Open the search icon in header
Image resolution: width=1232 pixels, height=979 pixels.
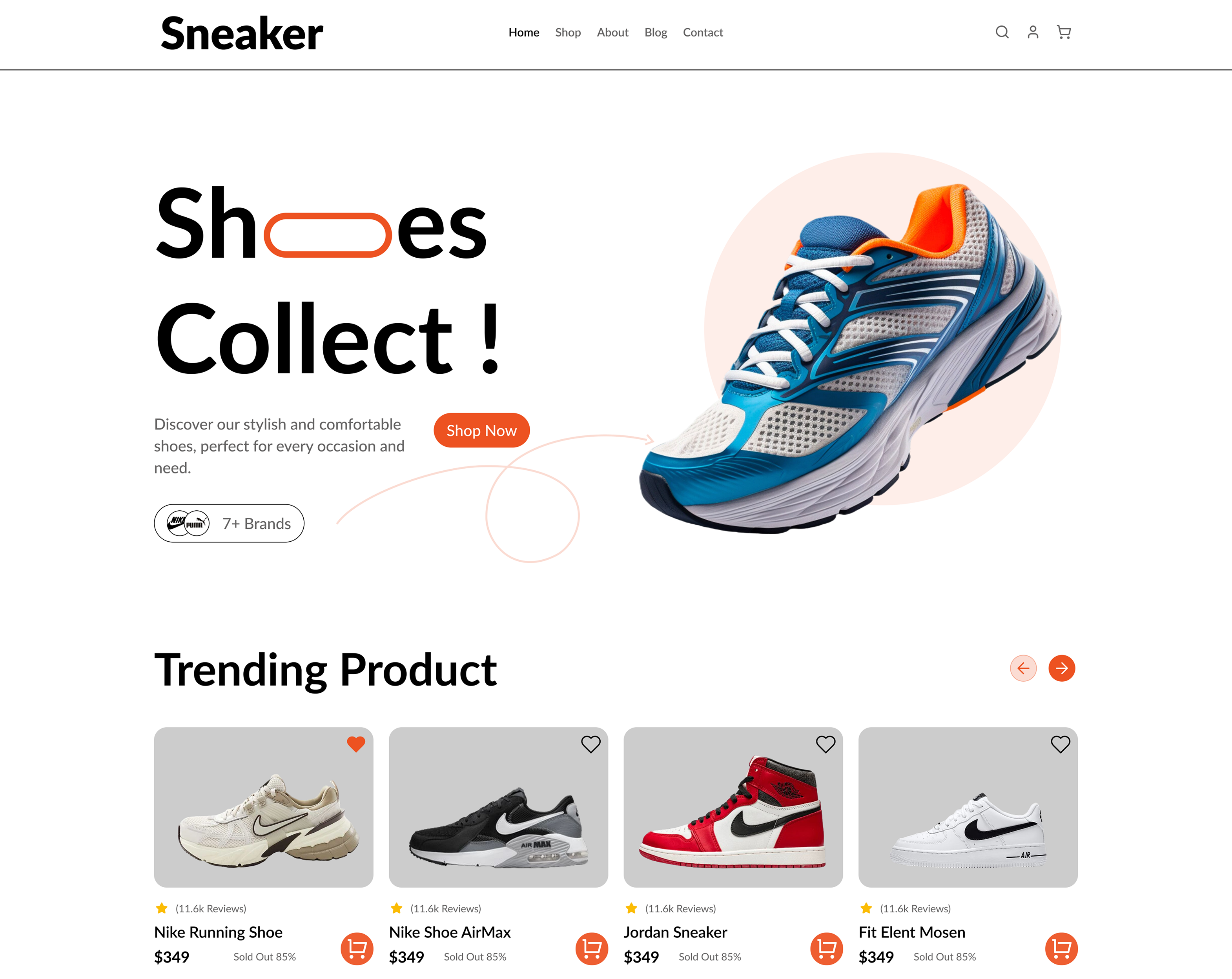tap(1002, 32)
